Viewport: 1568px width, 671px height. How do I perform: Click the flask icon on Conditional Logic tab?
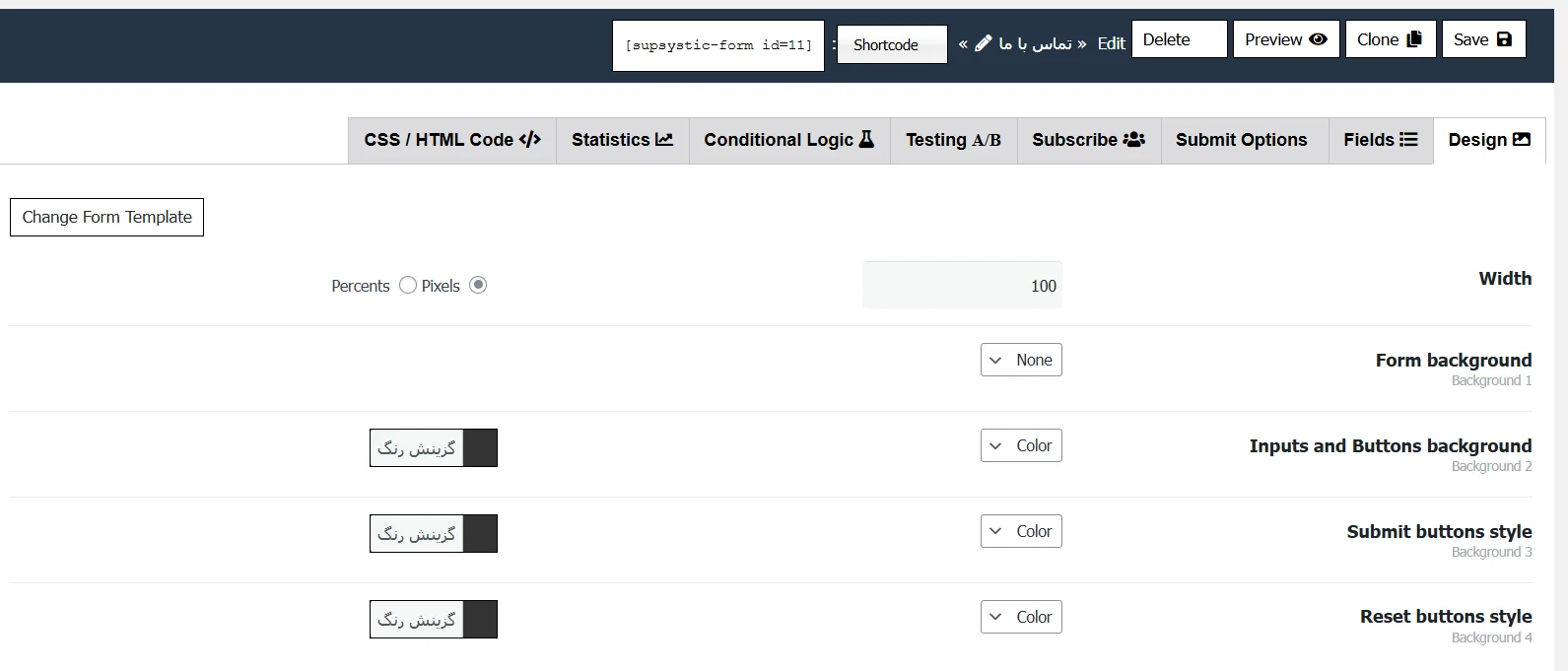click(x=866, y=140)
